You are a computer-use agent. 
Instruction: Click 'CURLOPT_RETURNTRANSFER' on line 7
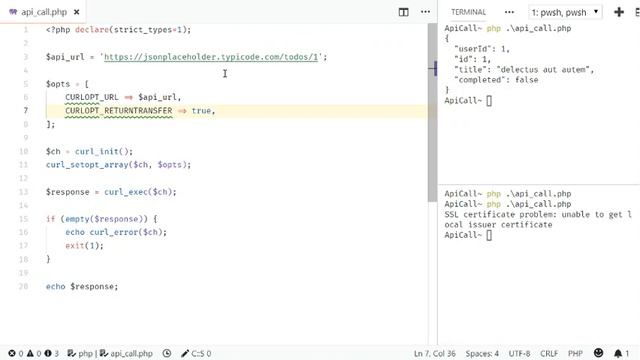119,111
